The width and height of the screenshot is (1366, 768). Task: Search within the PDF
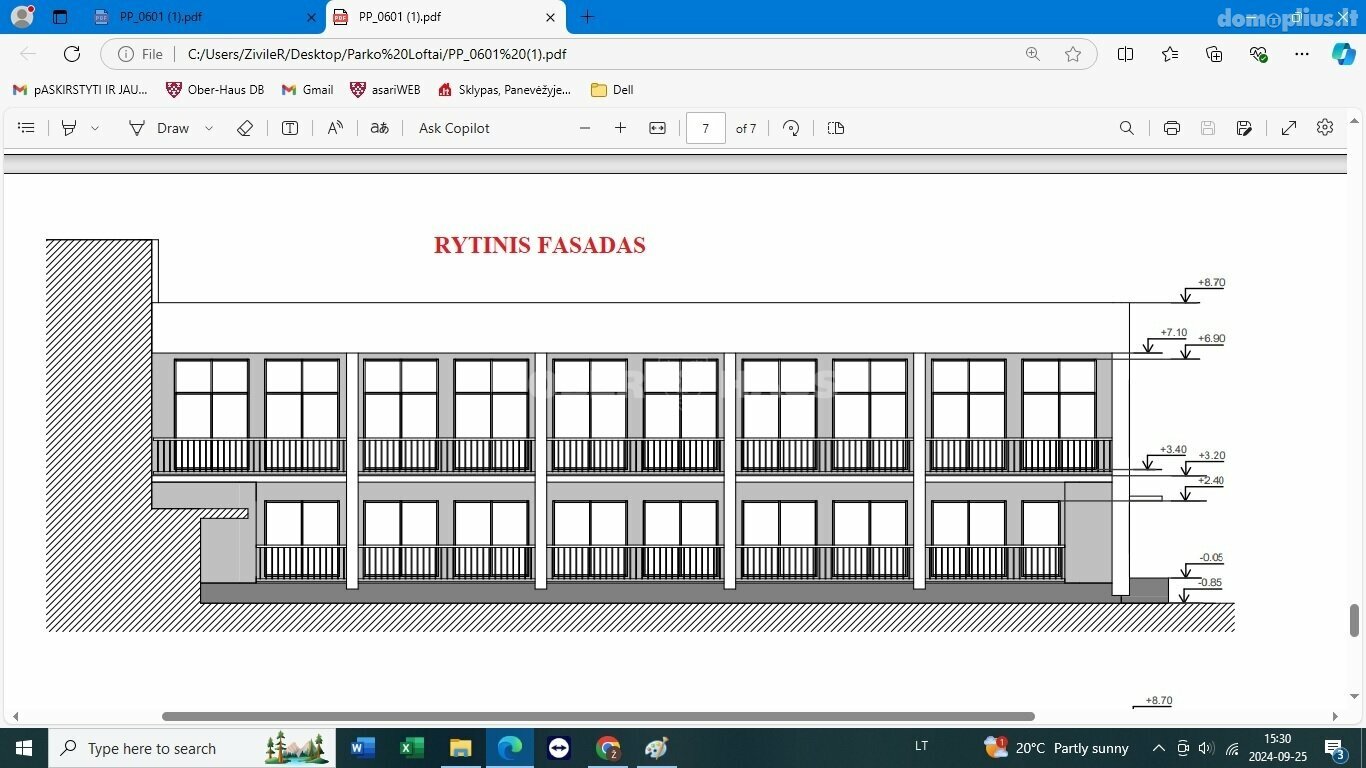1127,128
